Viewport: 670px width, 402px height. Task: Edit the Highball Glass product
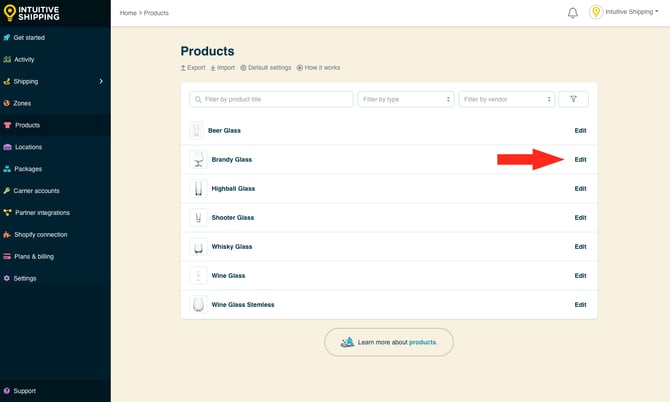[580, 188]
